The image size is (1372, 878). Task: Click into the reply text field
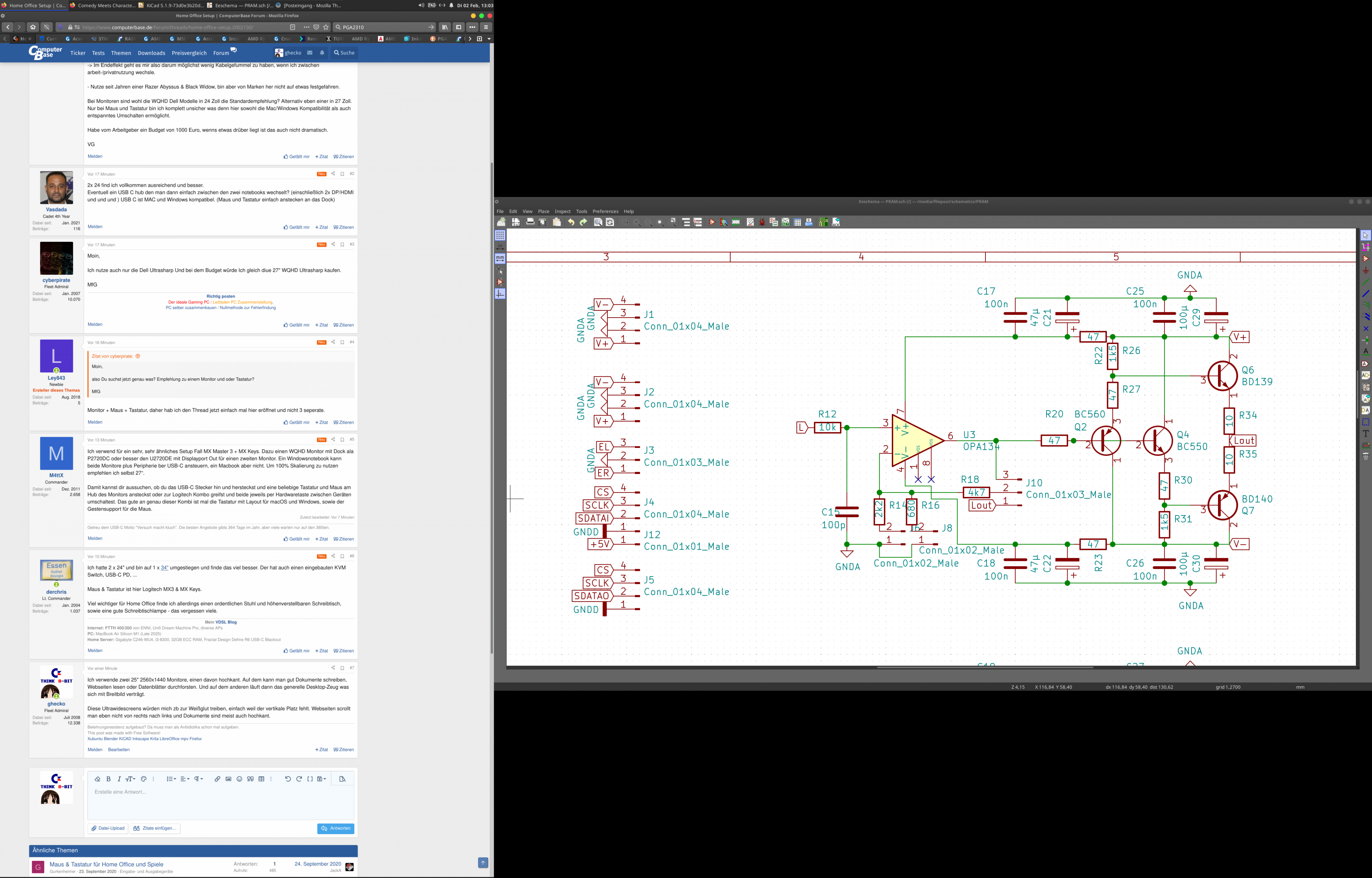220,801
